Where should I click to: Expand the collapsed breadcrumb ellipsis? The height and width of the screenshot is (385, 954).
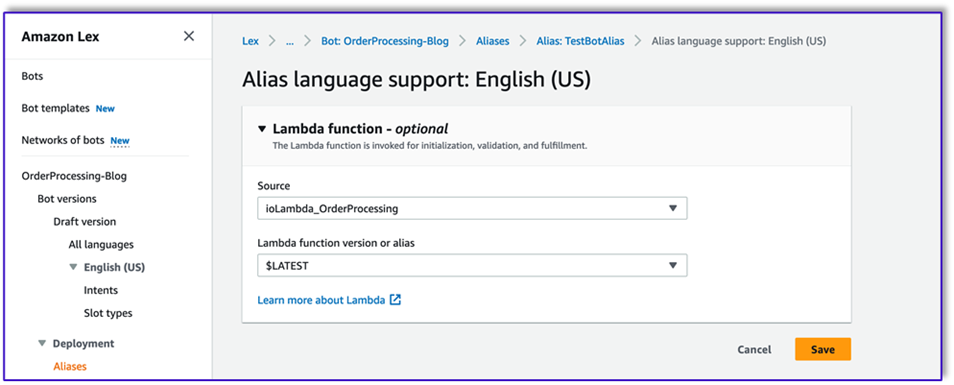pos(290,41)
